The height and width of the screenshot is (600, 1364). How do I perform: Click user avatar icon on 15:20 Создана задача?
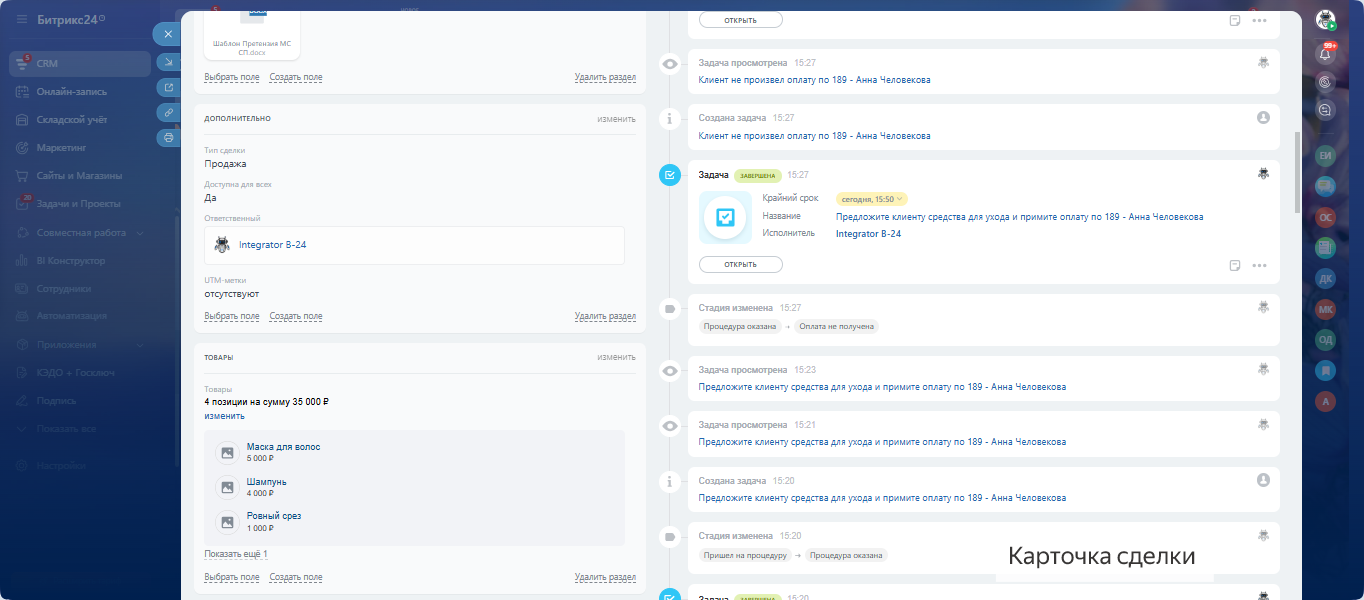pos(1263,480)
